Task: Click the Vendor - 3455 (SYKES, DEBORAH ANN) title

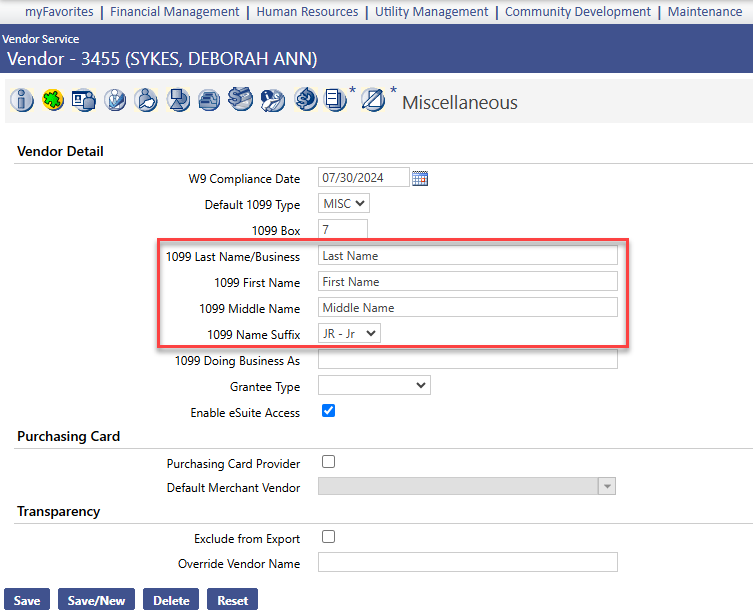Action: 162,59
